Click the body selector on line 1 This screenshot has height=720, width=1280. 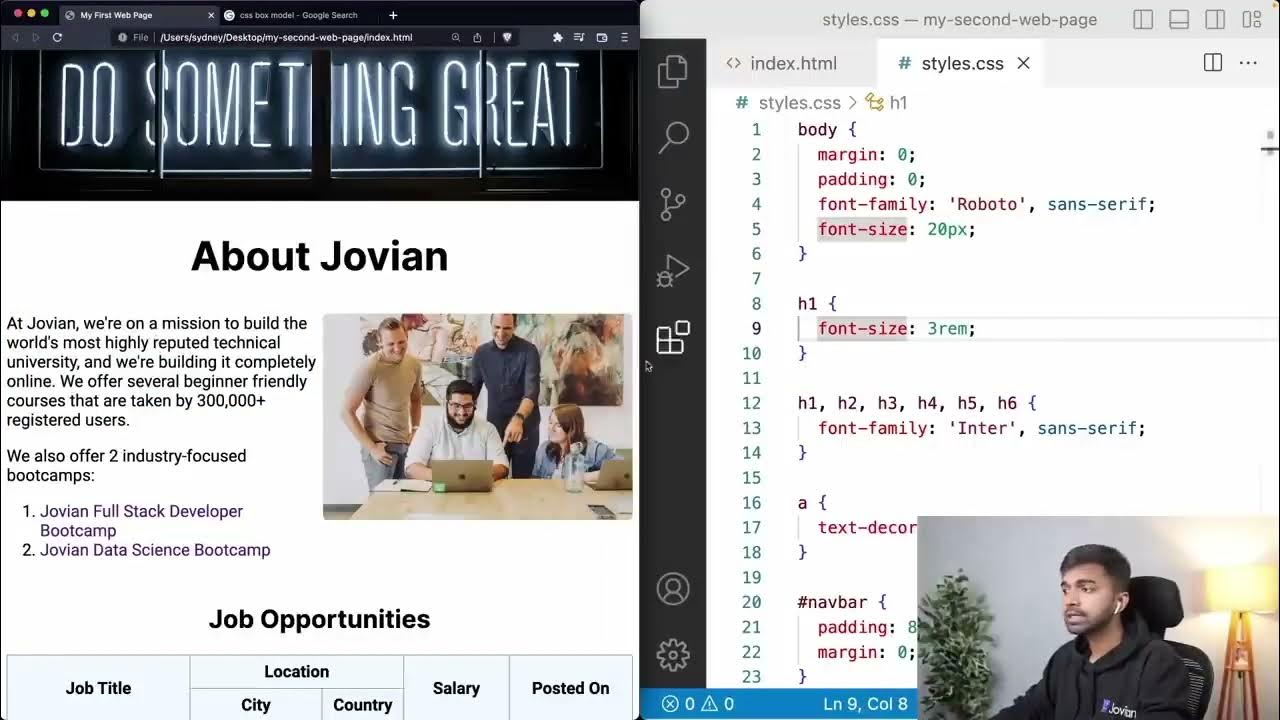coord(817,130)
